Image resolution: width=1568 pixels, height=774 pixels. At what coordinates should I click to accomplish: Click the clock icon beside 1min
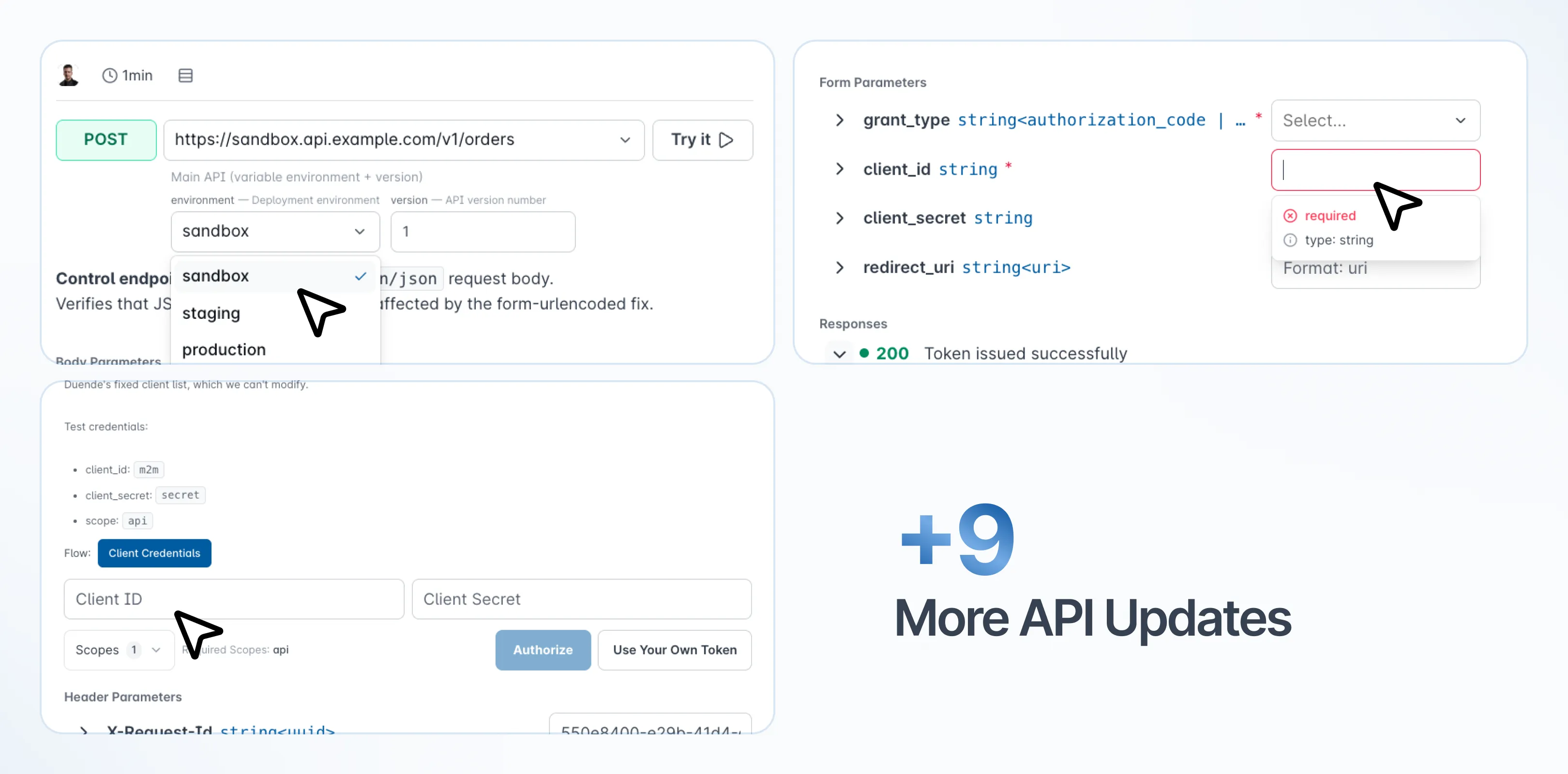[109, 75]
